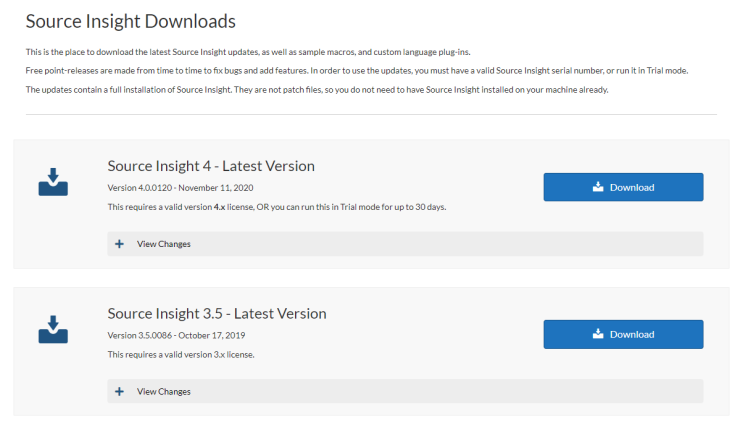Click the Version 3.5.0086 - October 17, 2019 text
Viewport: 743px width, 431px height.
[176, 335]
